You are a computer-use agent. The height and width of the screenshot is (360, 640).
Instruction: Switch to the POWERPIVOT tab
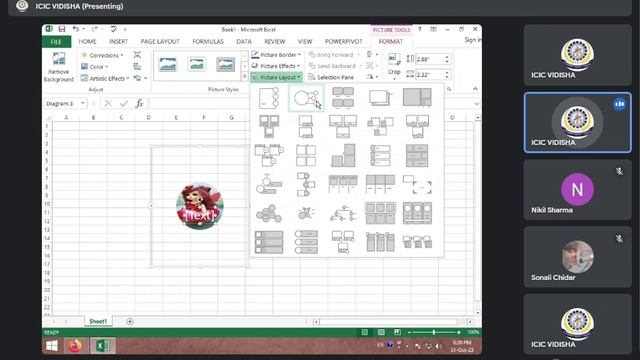click(343, 42)
